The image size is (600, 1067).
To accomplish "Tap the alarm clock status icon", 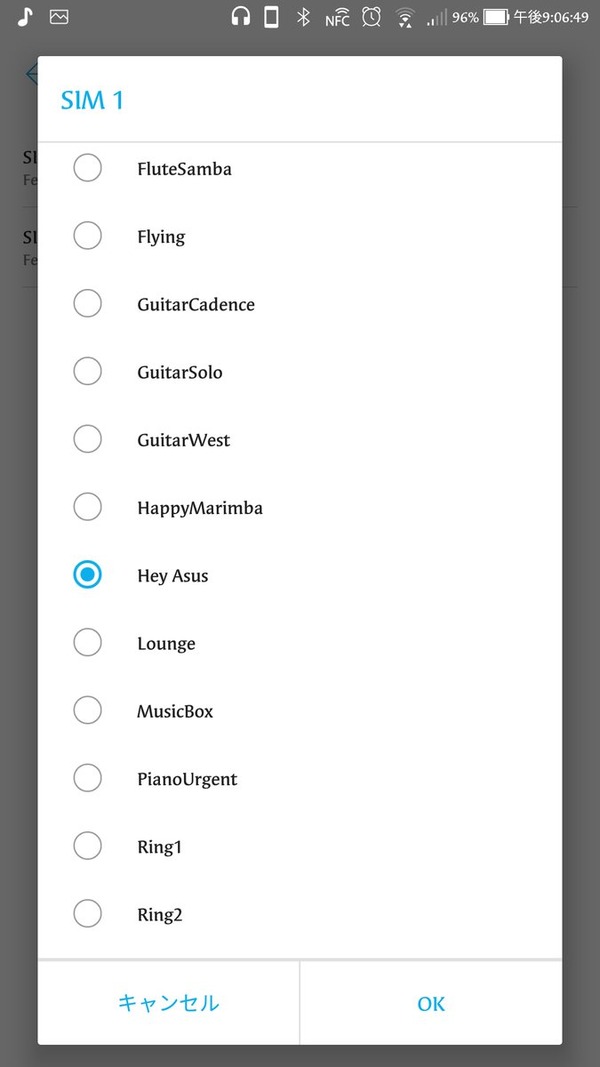I will click(x=371, y=16).
